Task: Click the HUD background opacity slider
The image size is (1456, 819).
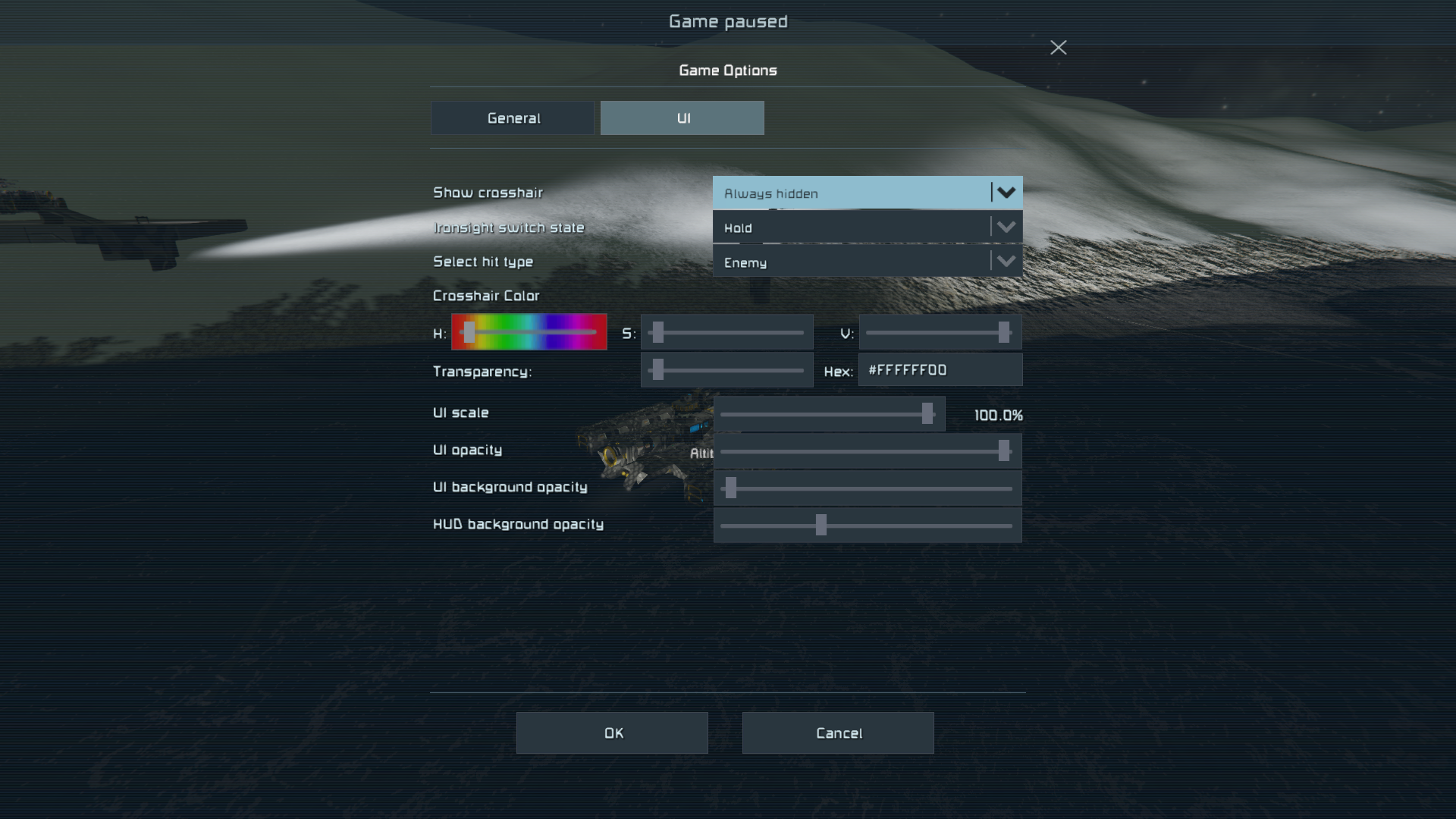Action: click(867, 525)
